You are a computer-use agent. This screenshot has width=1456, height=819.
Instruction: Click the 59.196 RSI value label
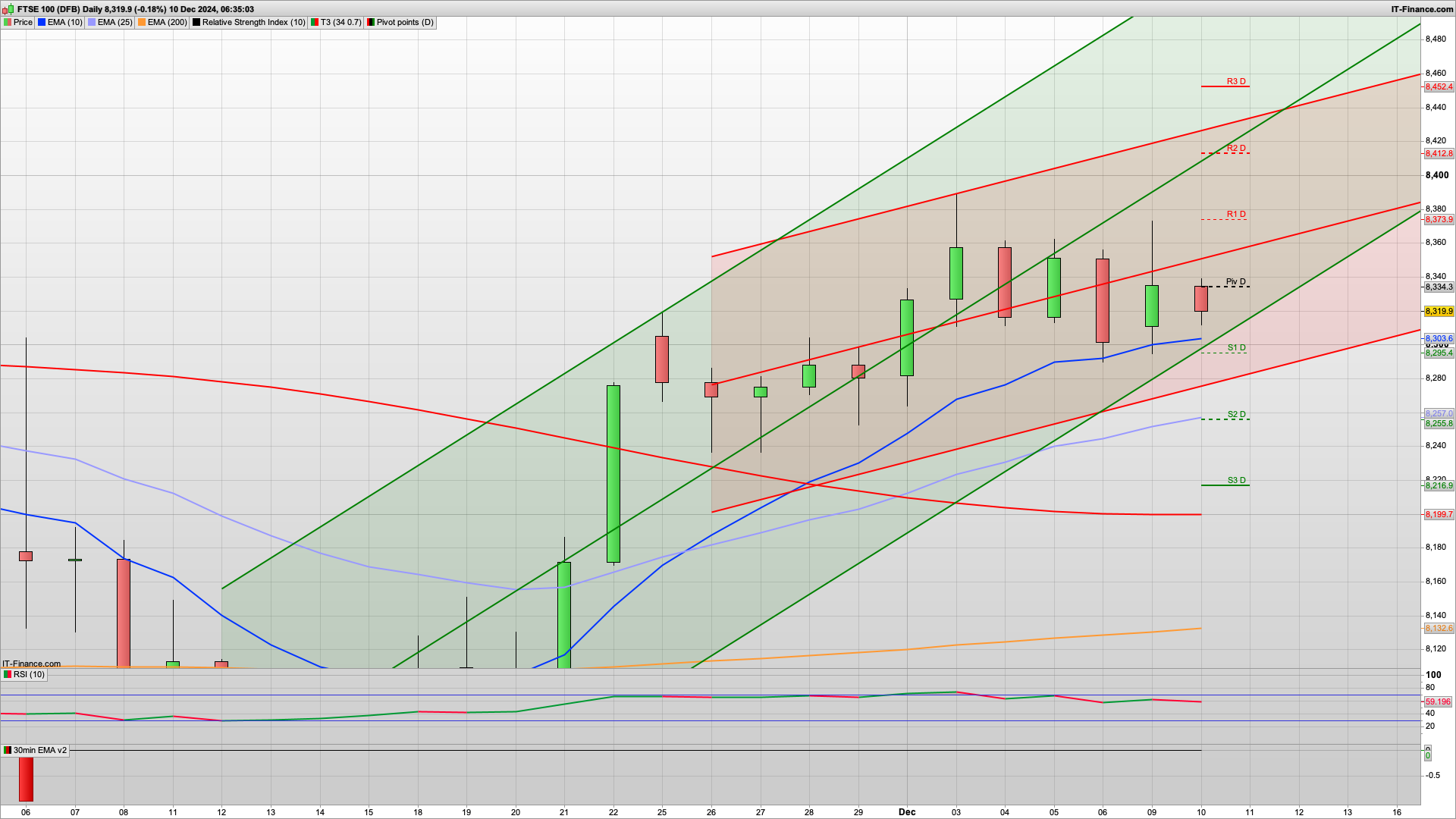point(1436,702)
